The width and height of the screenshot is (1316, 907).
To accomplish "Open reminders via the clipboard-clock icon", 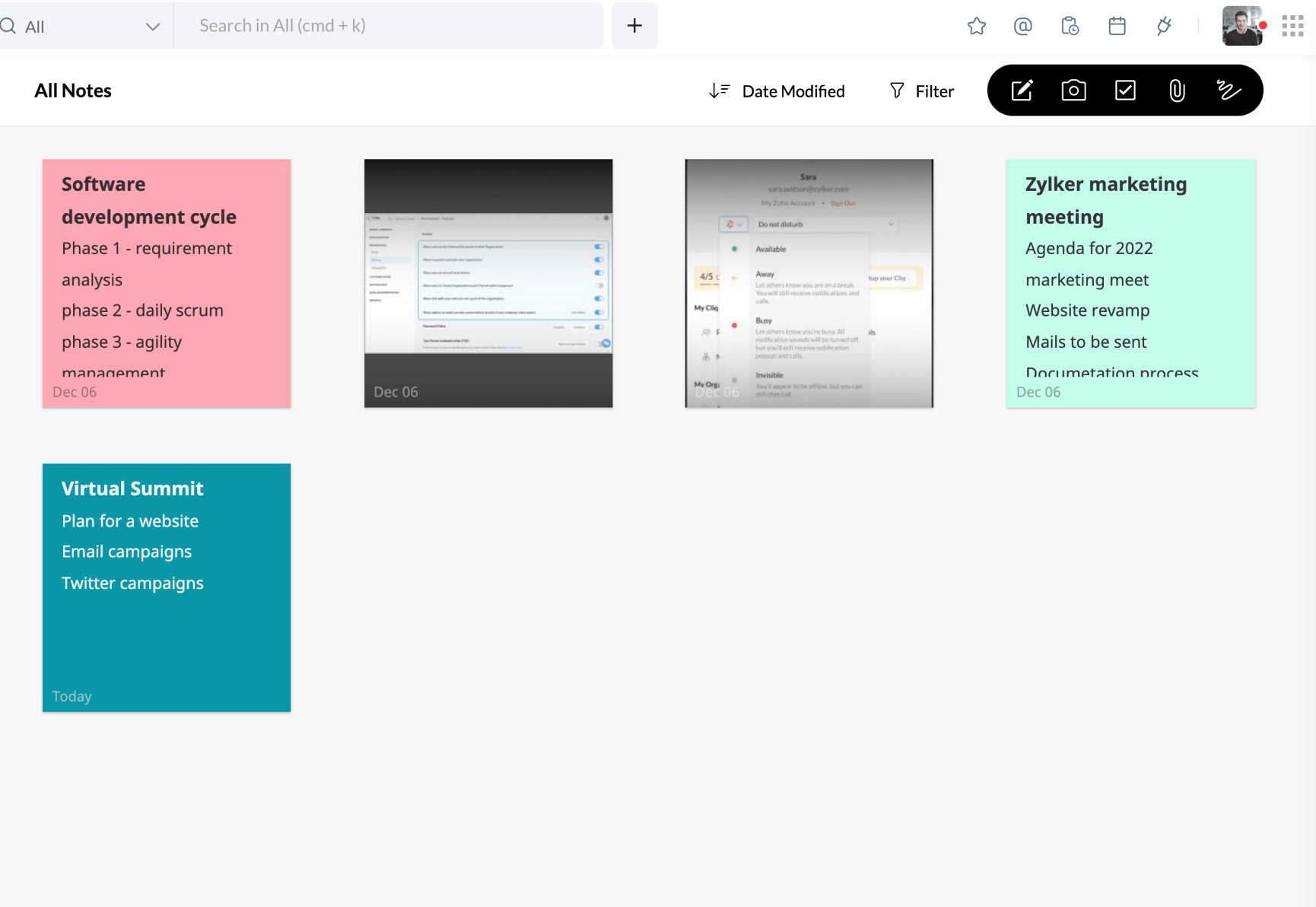I will click(x=1070, y=26).
